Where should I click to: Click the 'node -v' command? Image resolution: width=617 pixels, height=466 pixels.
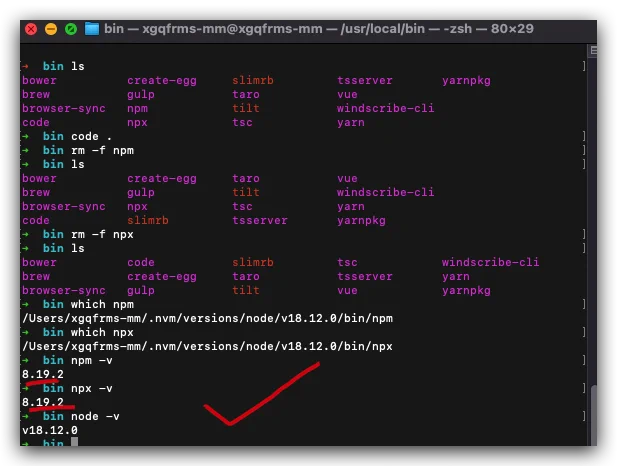pyautogui.click(x=95, y=416)
